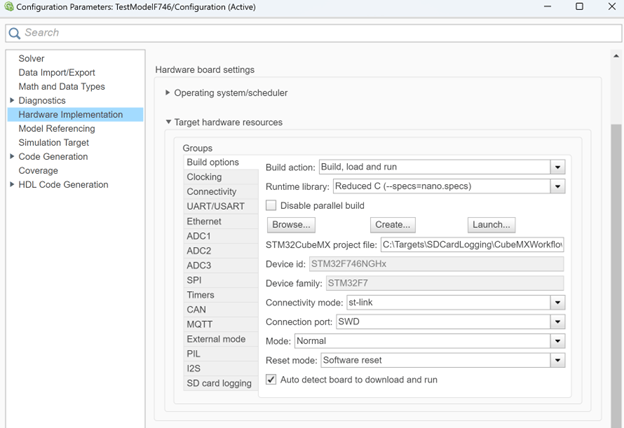Expand the HDL Code Generation node
This screenshot has width=624, height=428.
pyautogui.click(x=12, y=184)
